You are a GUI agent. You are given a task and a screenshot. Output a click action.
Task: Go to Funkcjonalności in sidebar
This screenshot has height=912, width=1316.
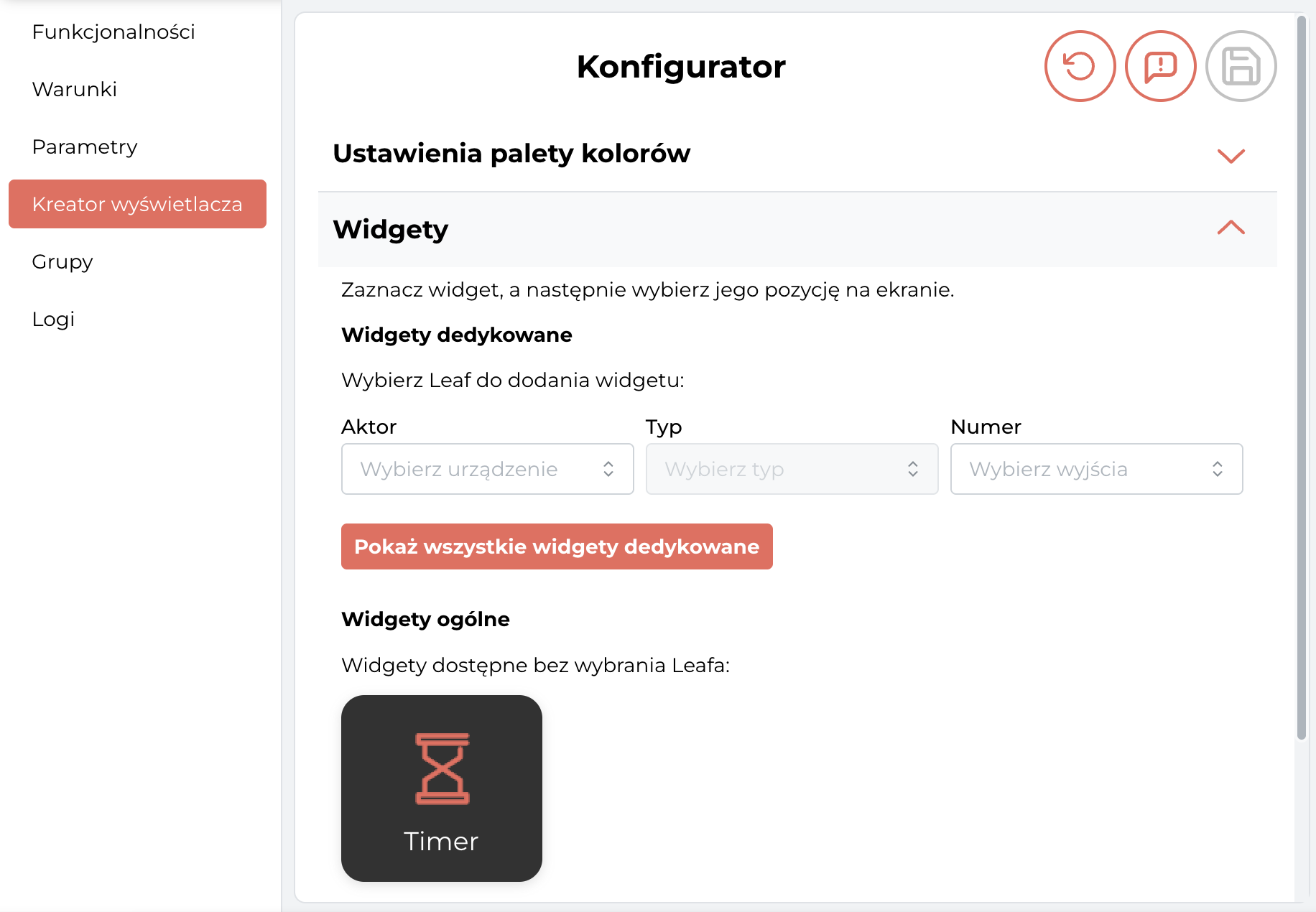pos(113,32)
